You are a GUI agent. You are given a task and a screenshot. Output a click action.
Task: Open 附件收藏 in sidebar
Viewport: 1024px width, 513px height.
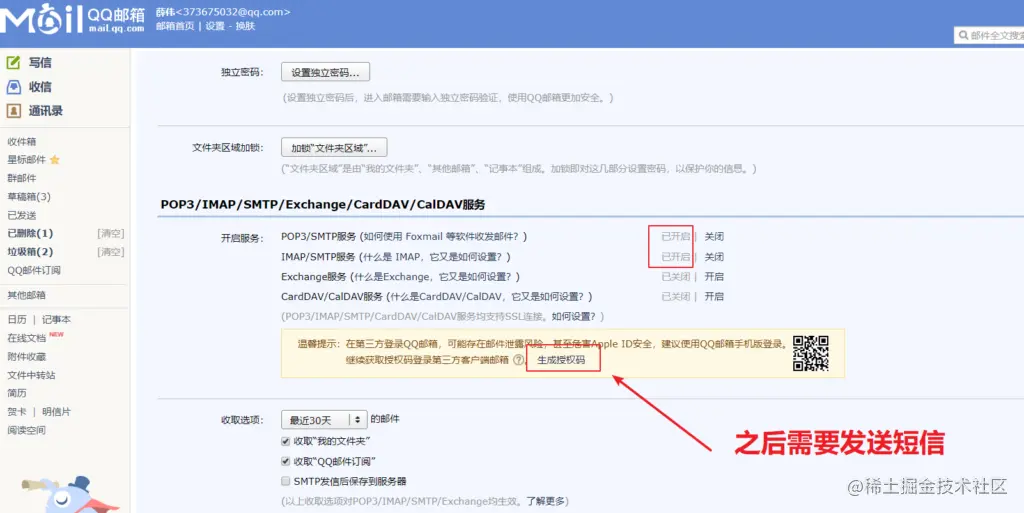[x=27, y=356]
